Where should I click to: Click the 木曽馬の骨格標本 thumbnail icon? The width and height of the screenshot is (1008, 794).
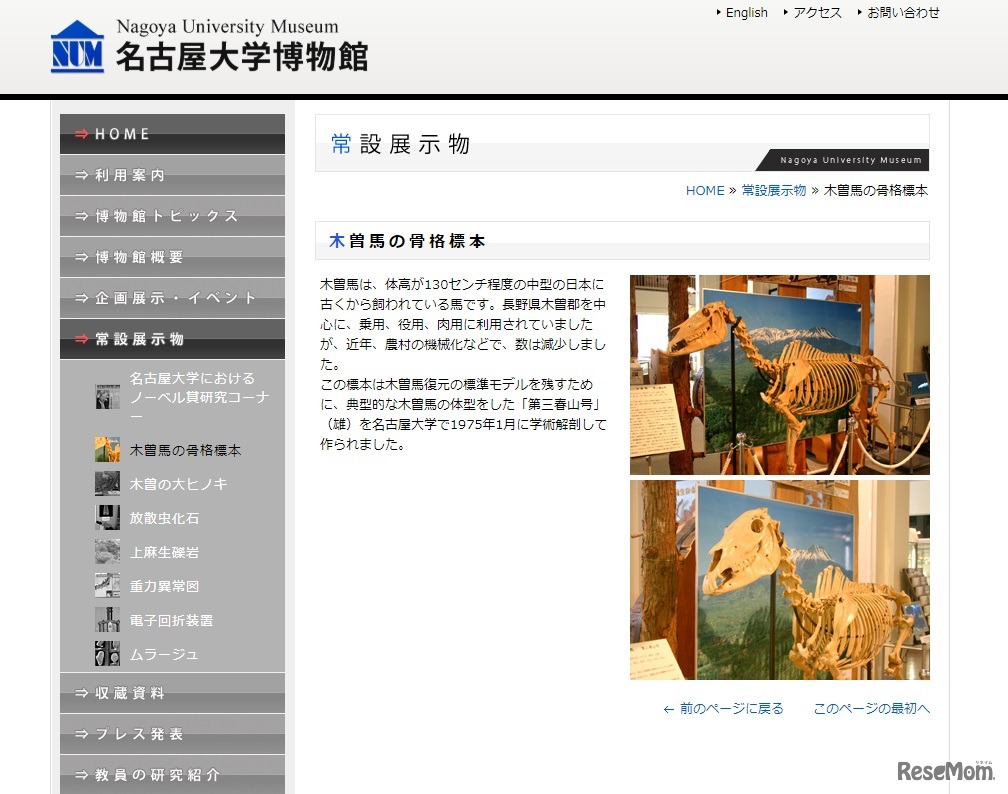(x=107, y=449)
